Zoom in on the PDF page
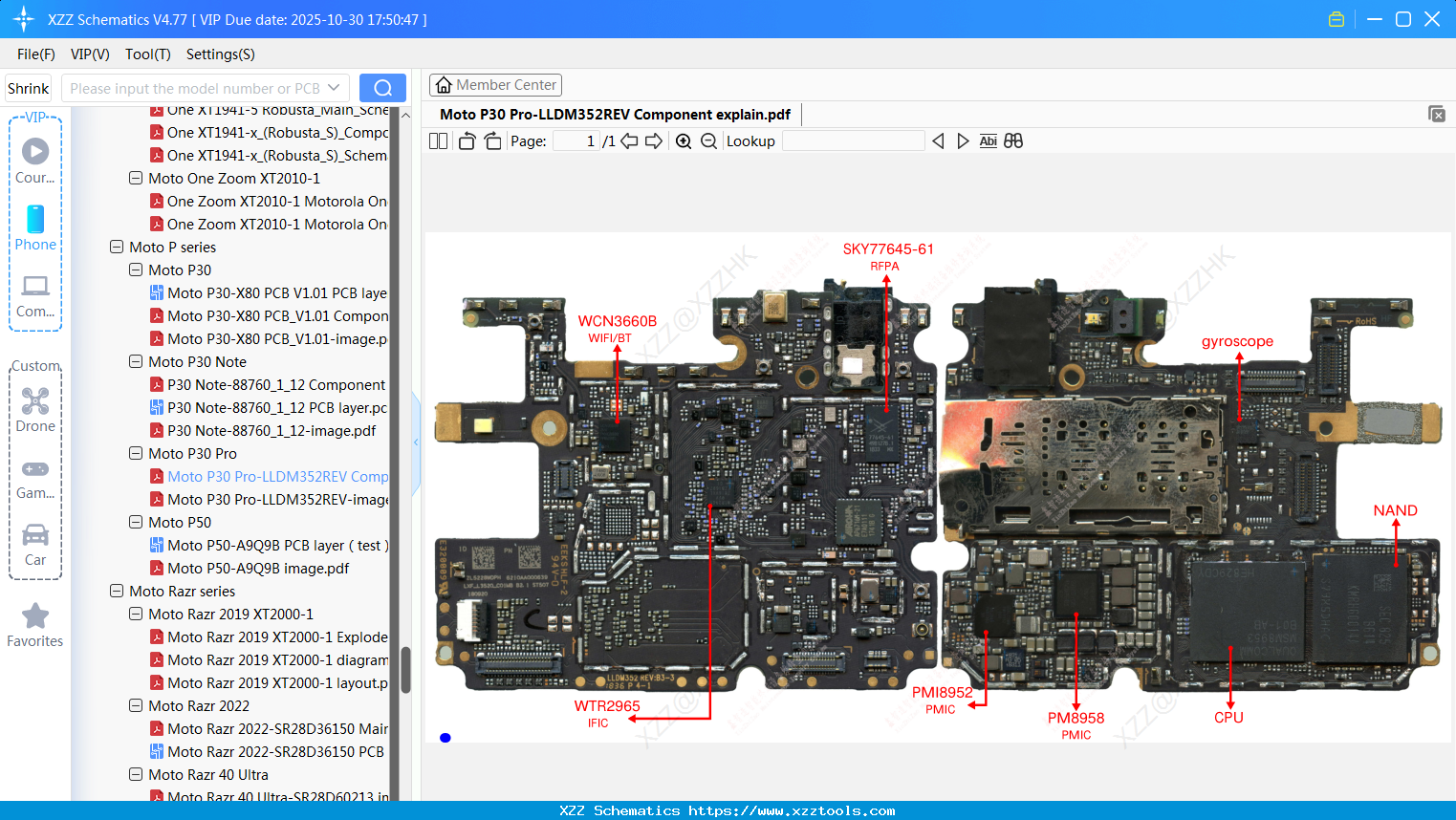This screenshot has width=1456, height=820. pos(684,140)
